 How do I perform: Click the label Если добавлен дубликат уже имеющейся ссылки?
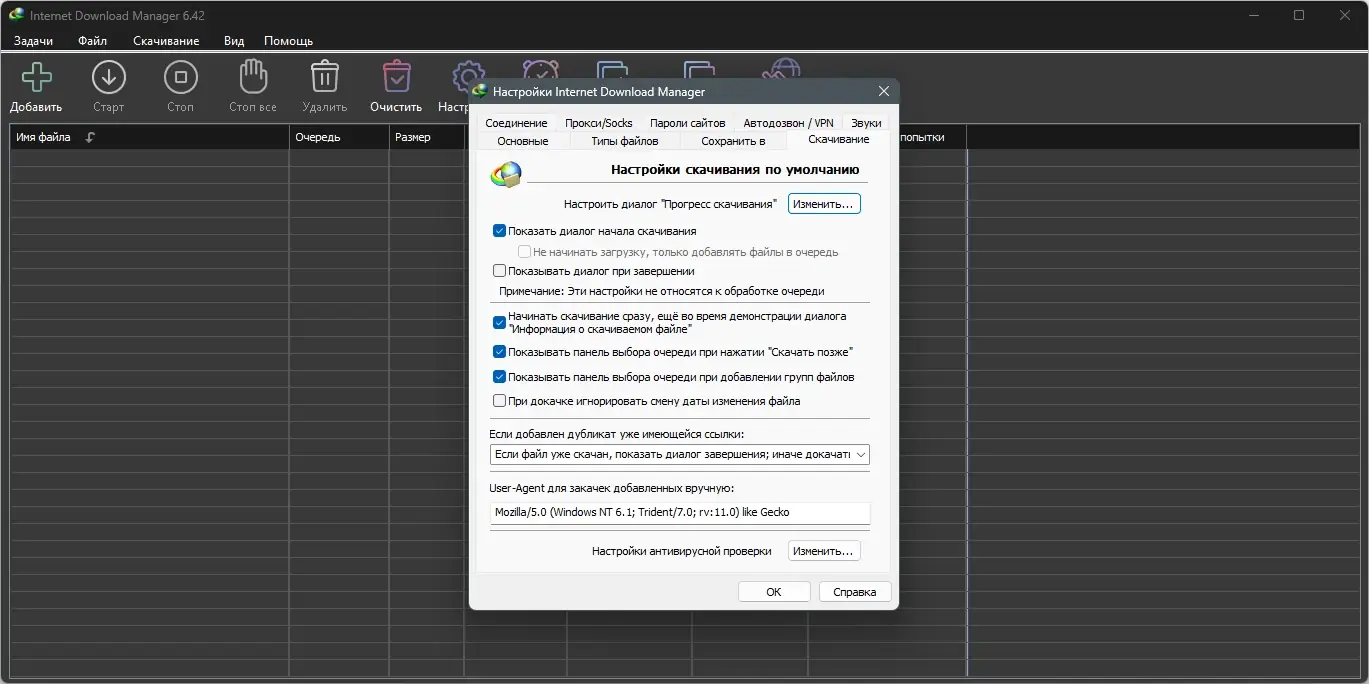point(617,434)
